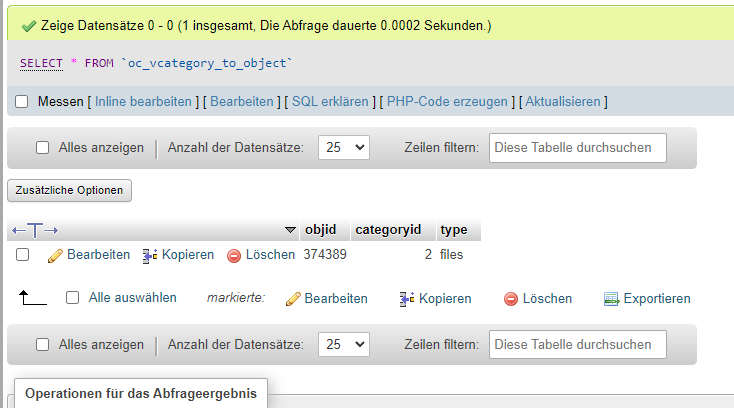Click the pencil icon next to markierte Bearbeiten
This screenshot has width=734, height=408.
293,299
